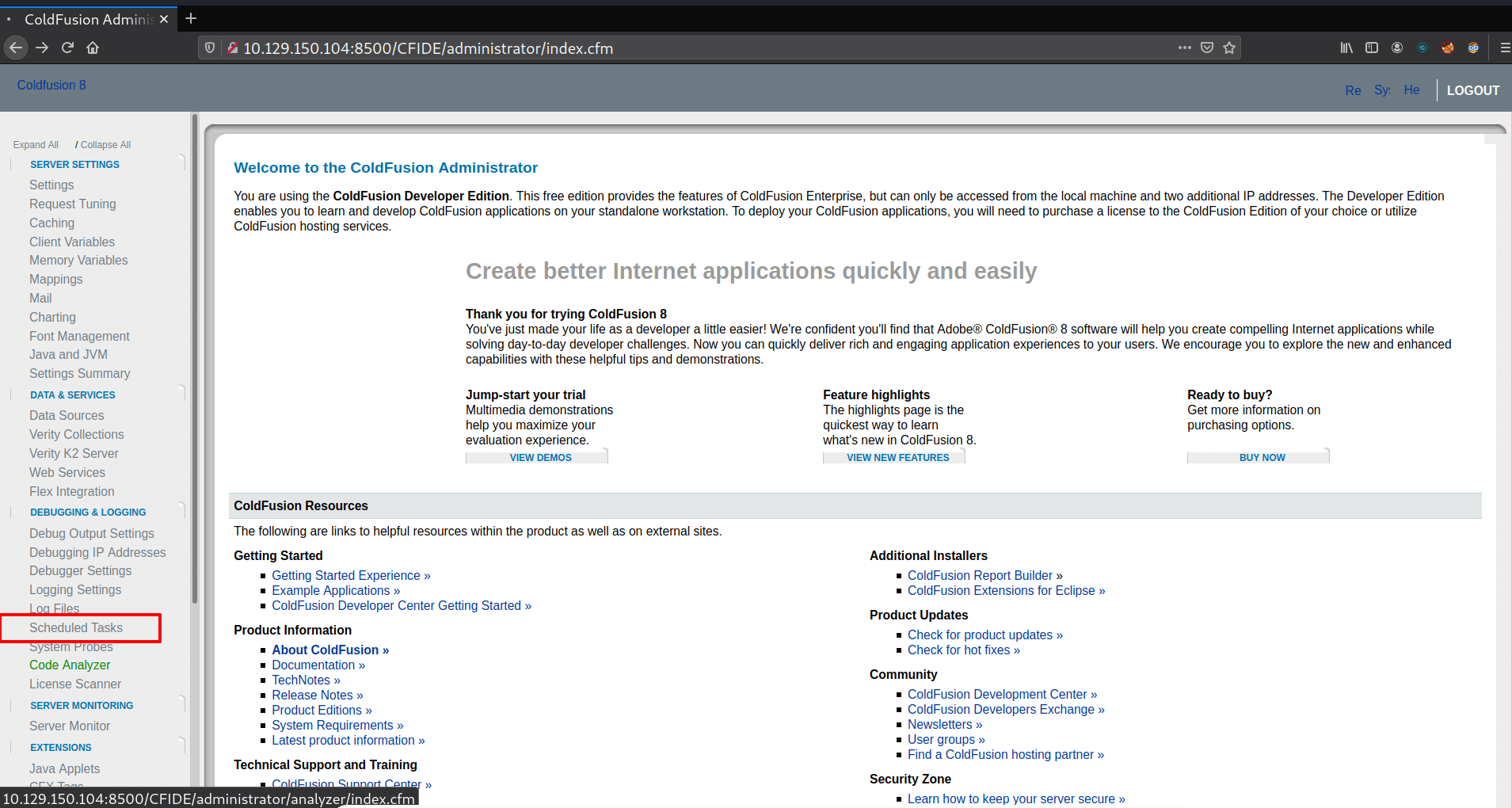Open the Firefox hamburger menu
Image resolution: width=1512 pixels, height=808 pixels.
1504,48
